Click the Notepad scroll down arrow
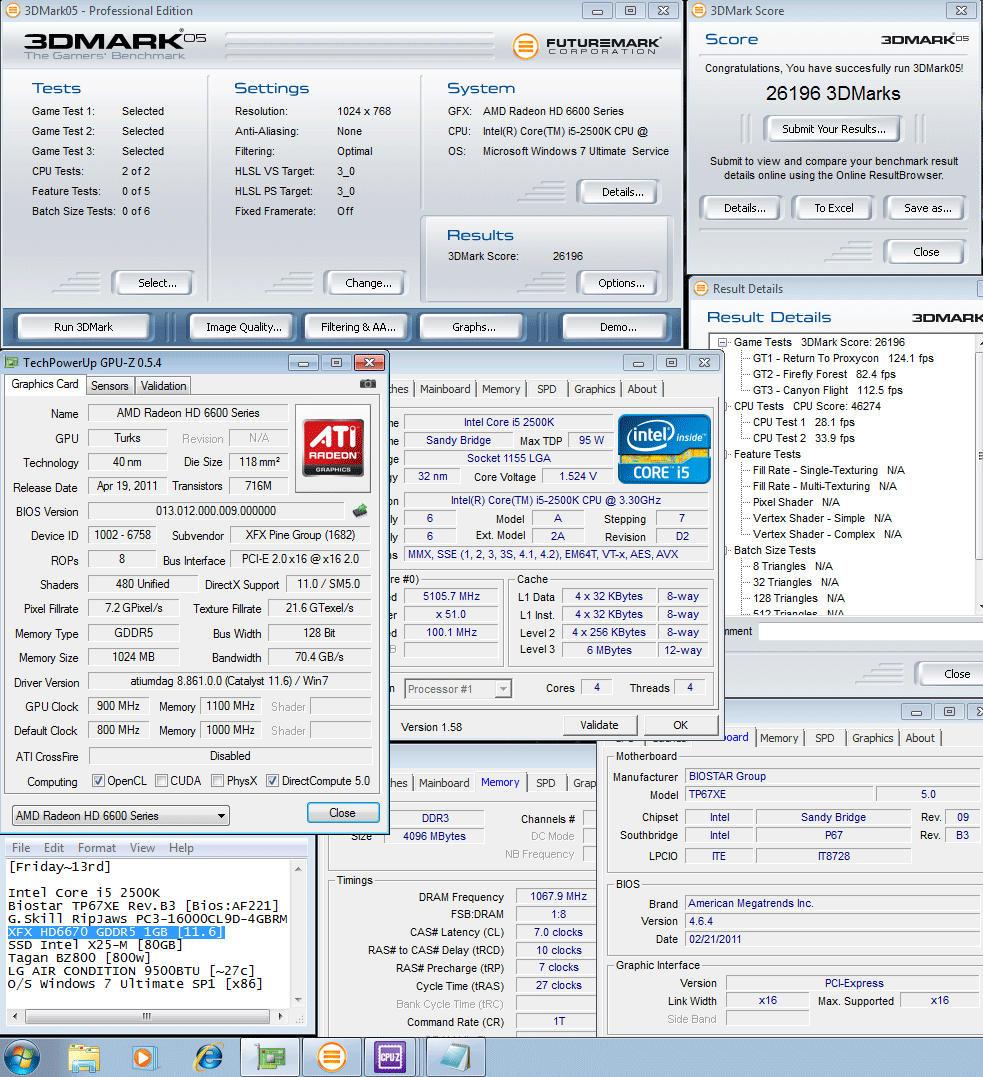This screenshot has width=983, height=1077. tap(298, 1000)
